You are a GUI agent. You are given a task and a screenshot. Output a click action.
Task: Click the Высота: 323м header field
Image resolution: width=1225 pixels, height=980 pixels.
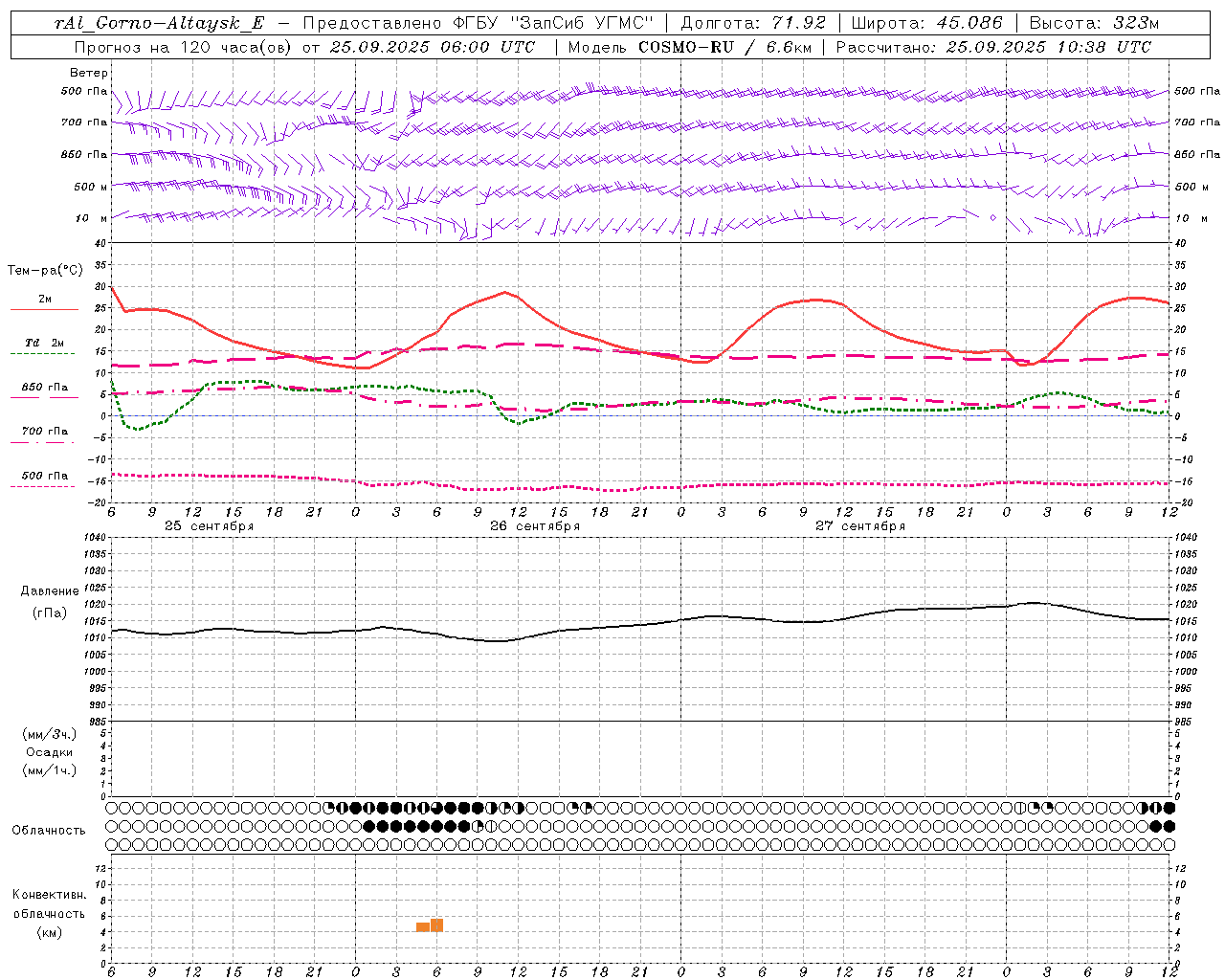coord(1095,24)
